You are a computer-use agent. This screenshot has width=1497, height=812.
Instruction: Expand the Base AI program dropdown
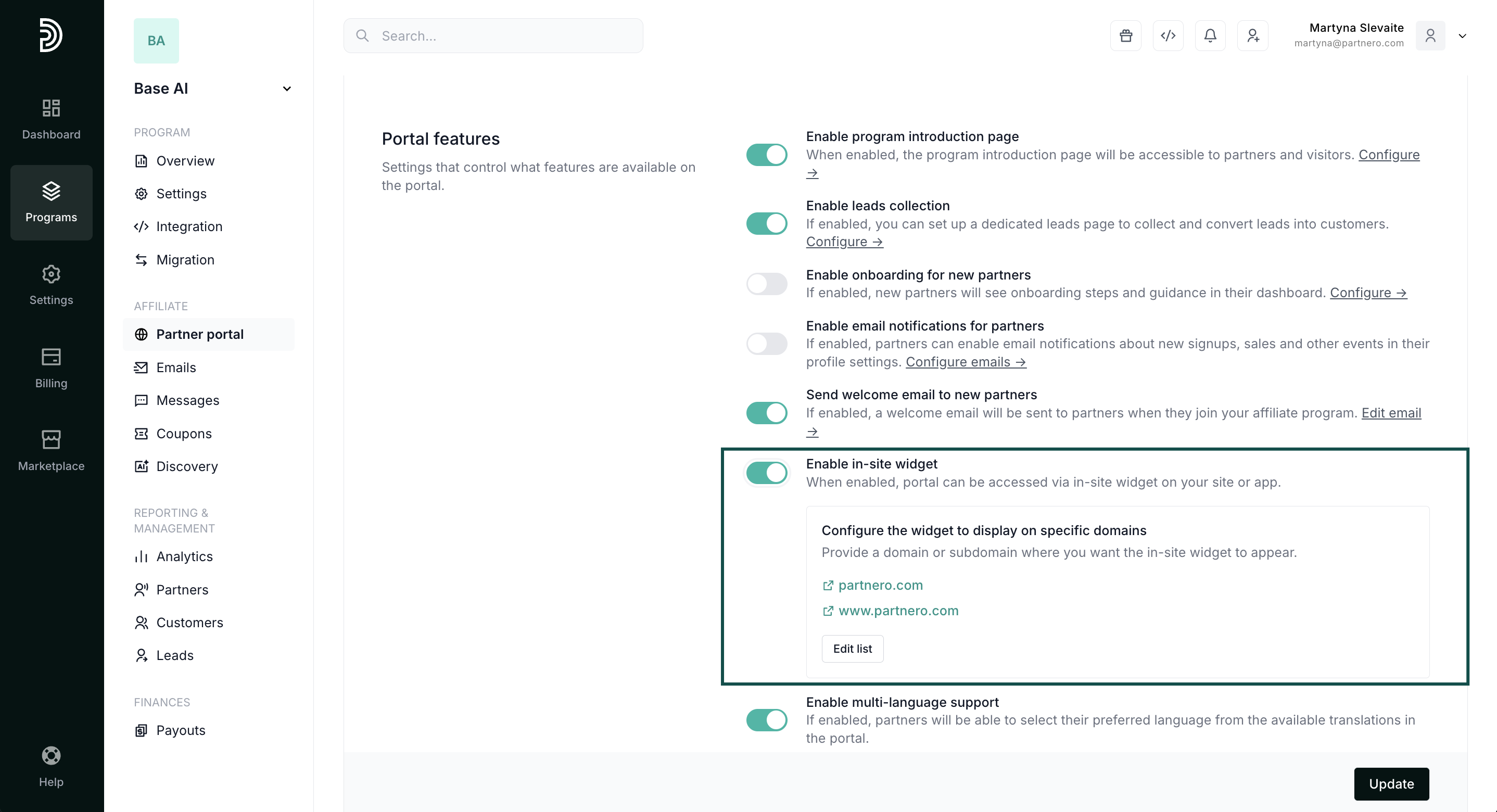pyautogui.click(x=286, y=89)
